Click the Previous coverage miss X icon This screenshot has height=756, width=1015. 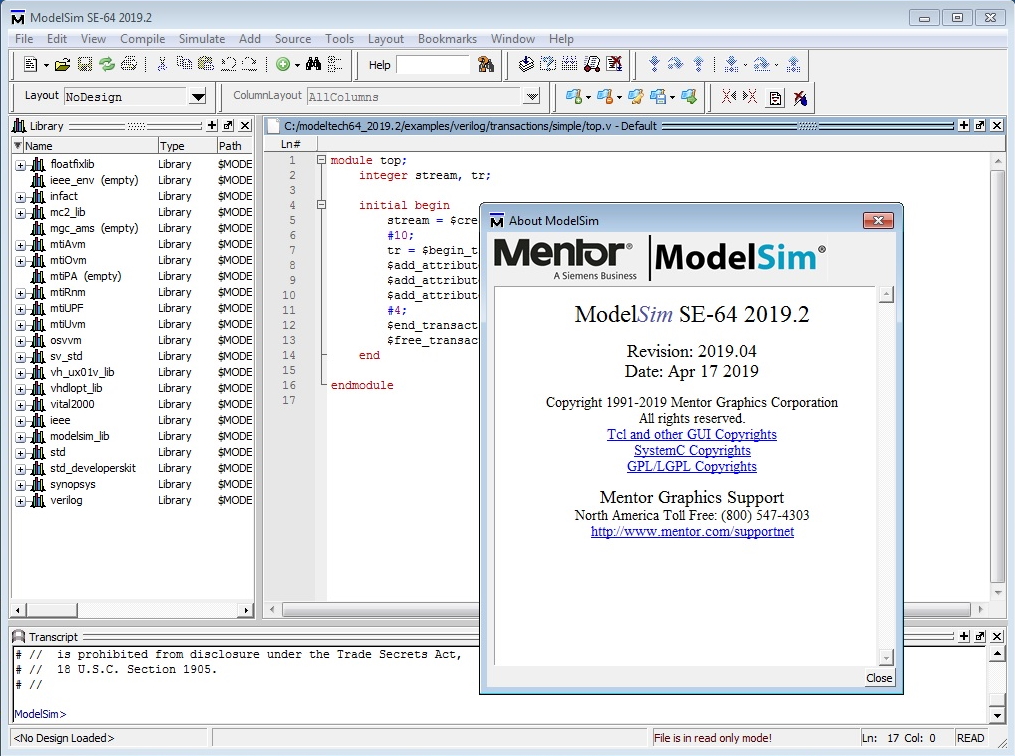pyautogui.click(x=729, y=97)
